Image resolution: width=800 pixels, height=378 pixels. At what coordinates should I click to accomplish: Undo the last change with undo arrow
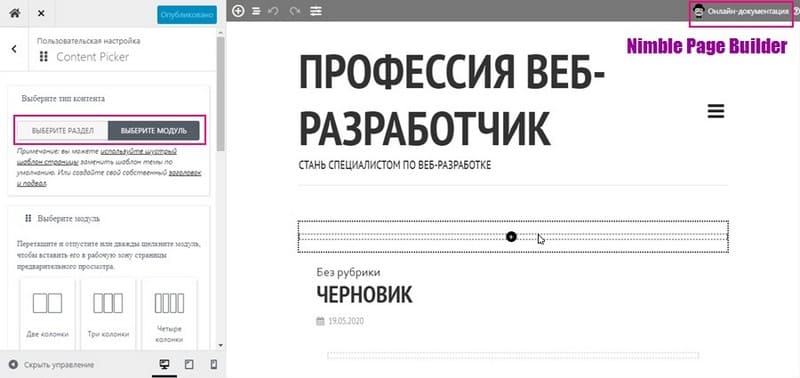[x=273, y=11]
